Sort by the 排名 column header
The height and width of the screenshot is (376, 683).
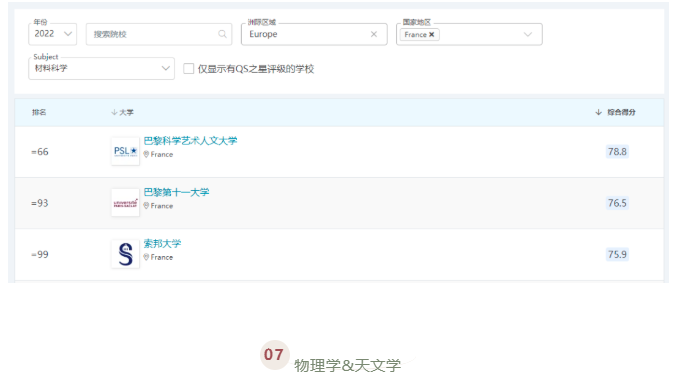click(x=39, y=112)
